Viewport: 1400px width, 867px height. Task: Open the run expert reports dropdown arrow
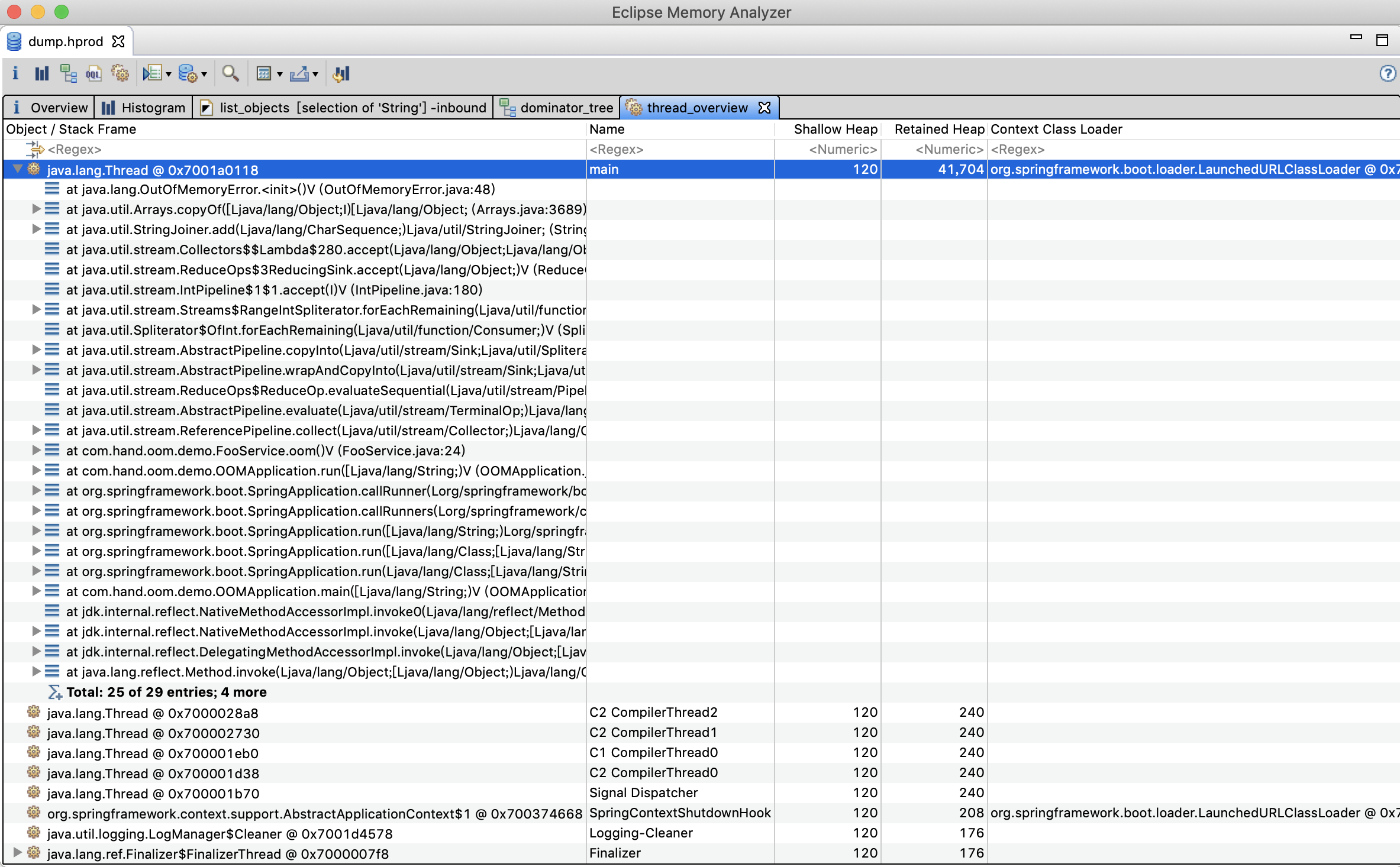pos(169,75)
